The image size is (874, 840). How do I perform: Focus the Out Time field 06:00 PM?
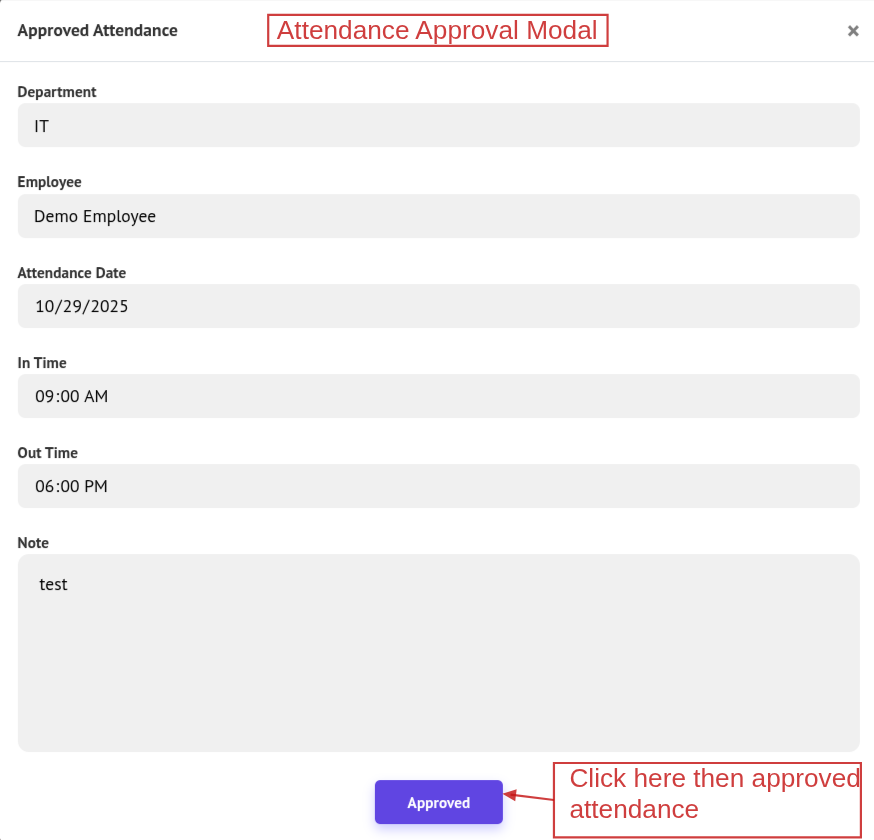pyautogui.click(x=438, y=486)
